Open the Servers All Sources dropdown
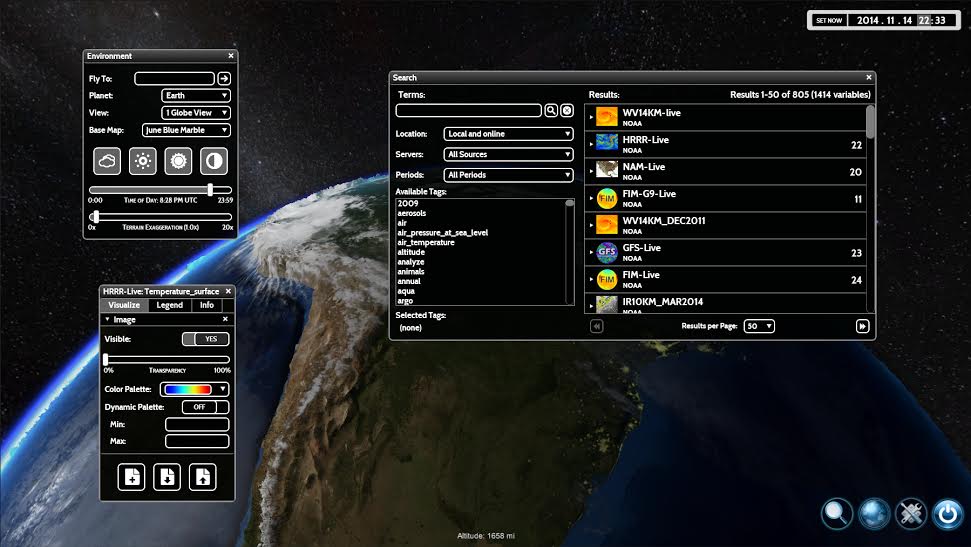Screen dimensions: 971x547 [509, 154]
